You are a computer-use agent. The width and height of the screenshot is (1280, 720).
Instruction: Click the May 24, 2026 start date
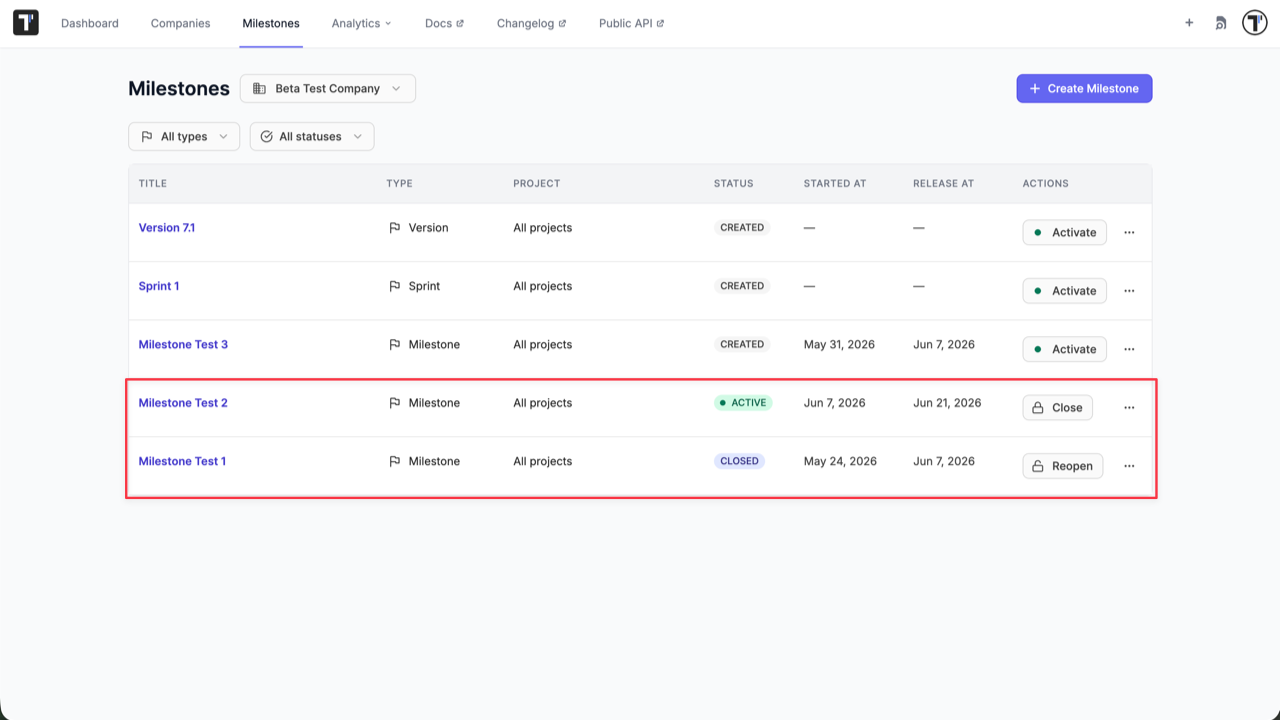tap(840, 461)
